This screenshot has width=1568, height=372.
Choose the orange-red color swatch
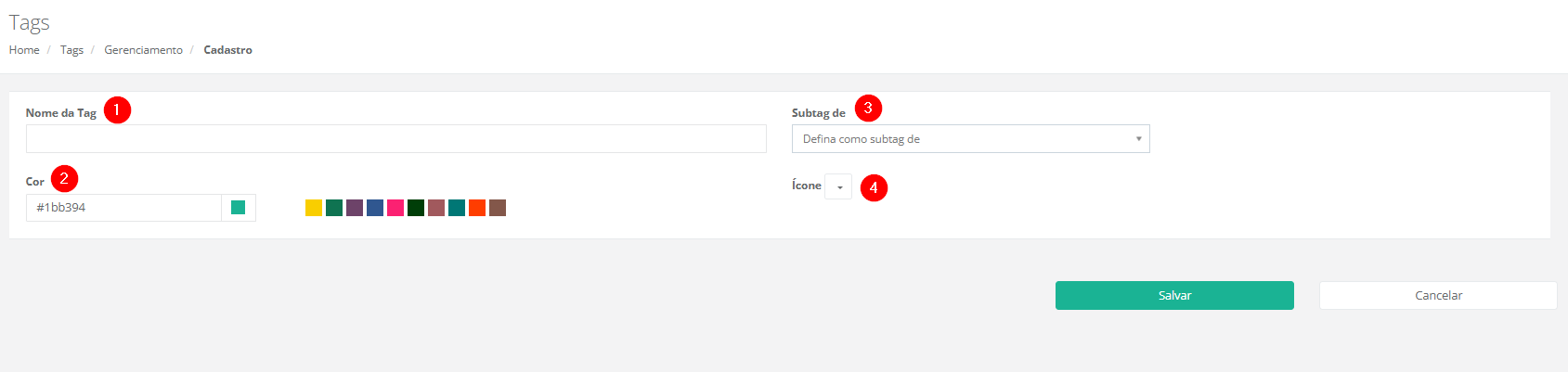[477, 208]
